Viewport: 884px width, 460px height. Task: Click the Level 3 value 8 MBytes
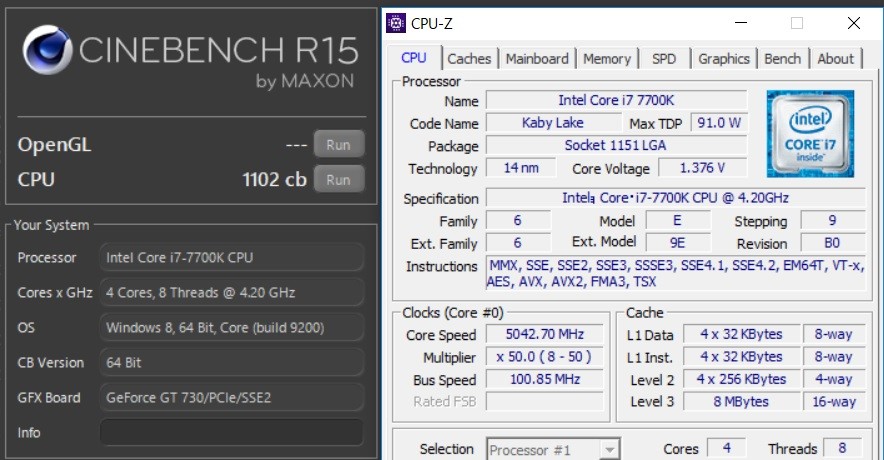741,401
